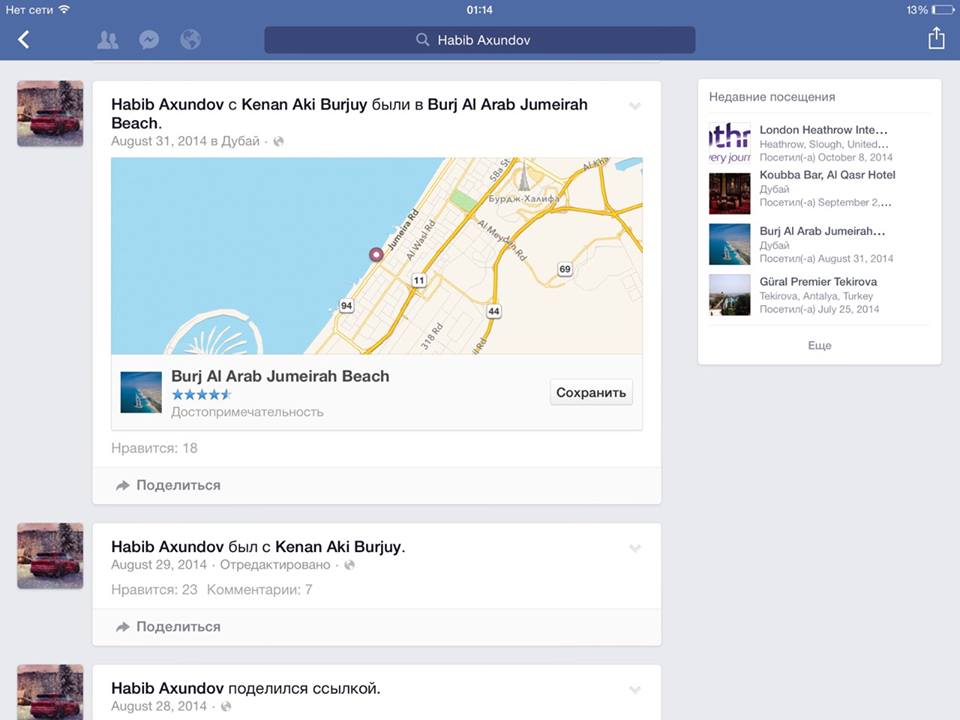
Task: Tap the back arrow icon
Action: click(x=24, y=40)
